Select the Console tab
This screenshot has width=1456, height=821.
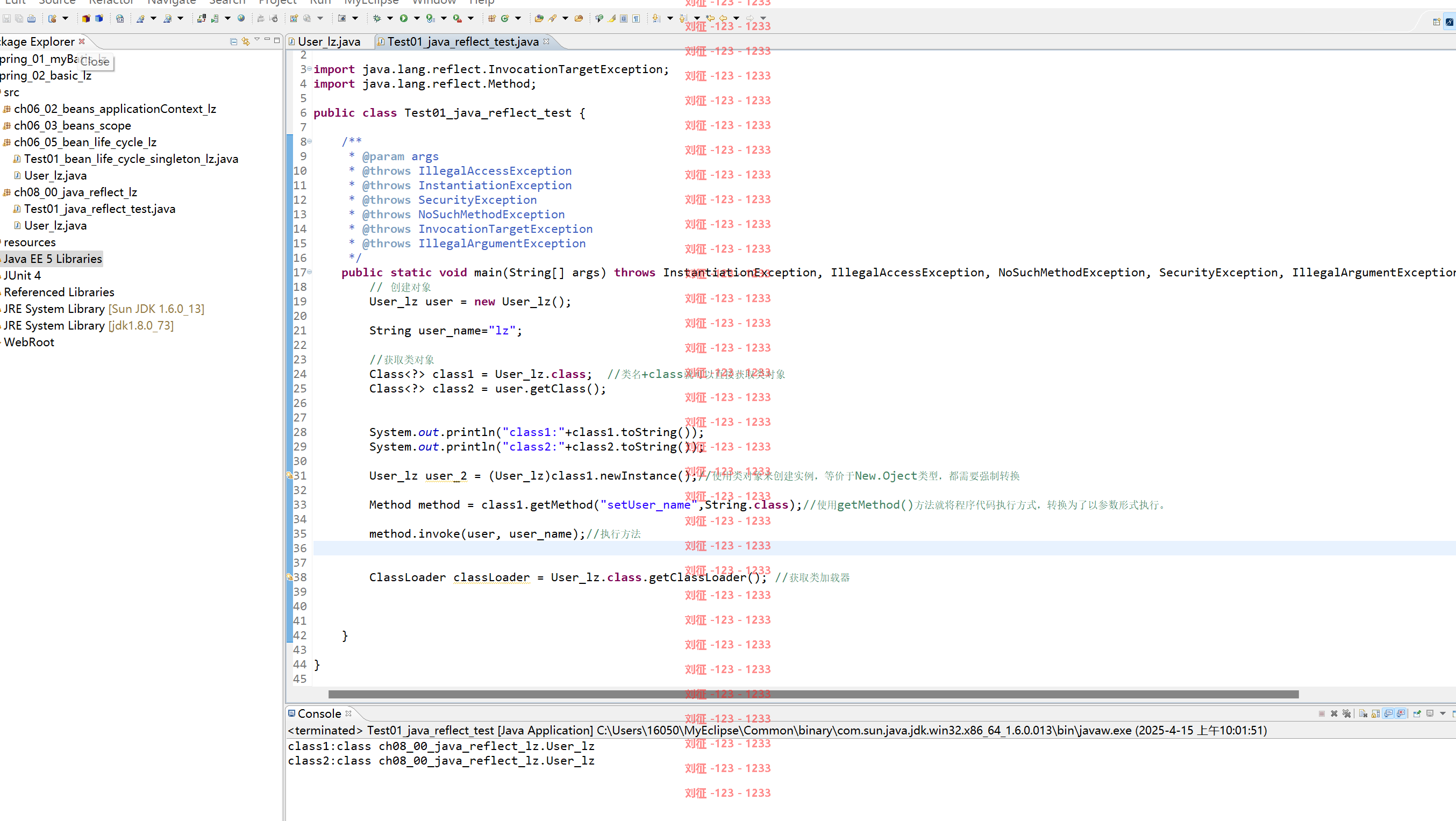[x=319, y=713]
